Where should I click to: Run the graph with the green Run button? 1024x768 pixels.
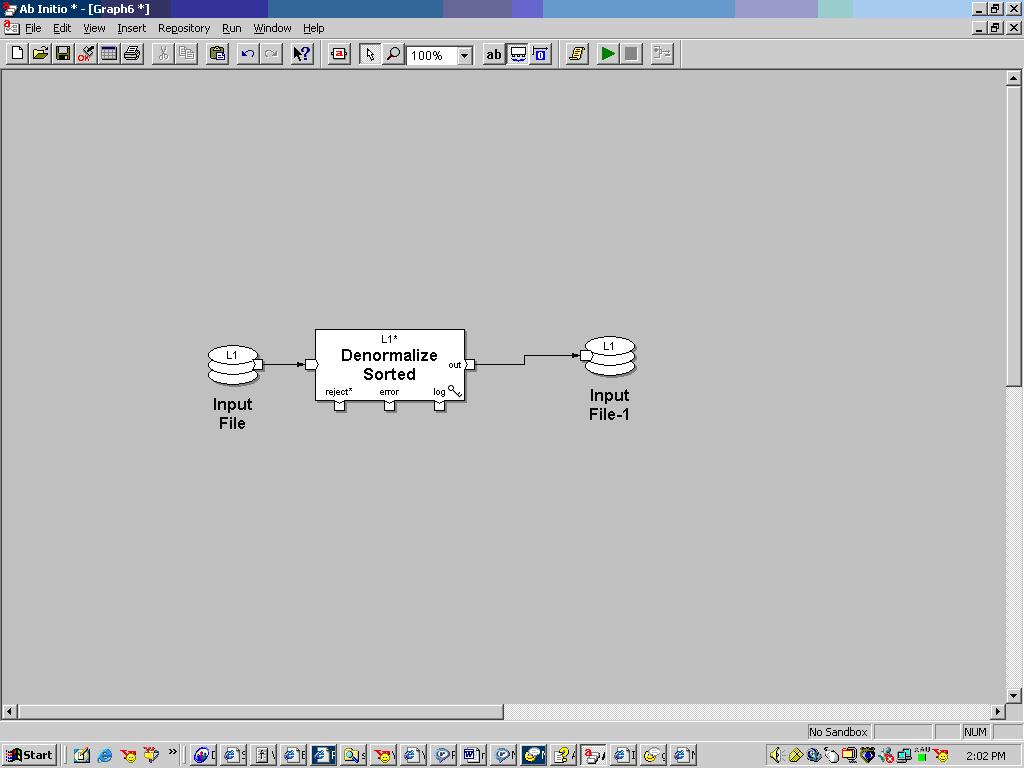coord(608,54)
